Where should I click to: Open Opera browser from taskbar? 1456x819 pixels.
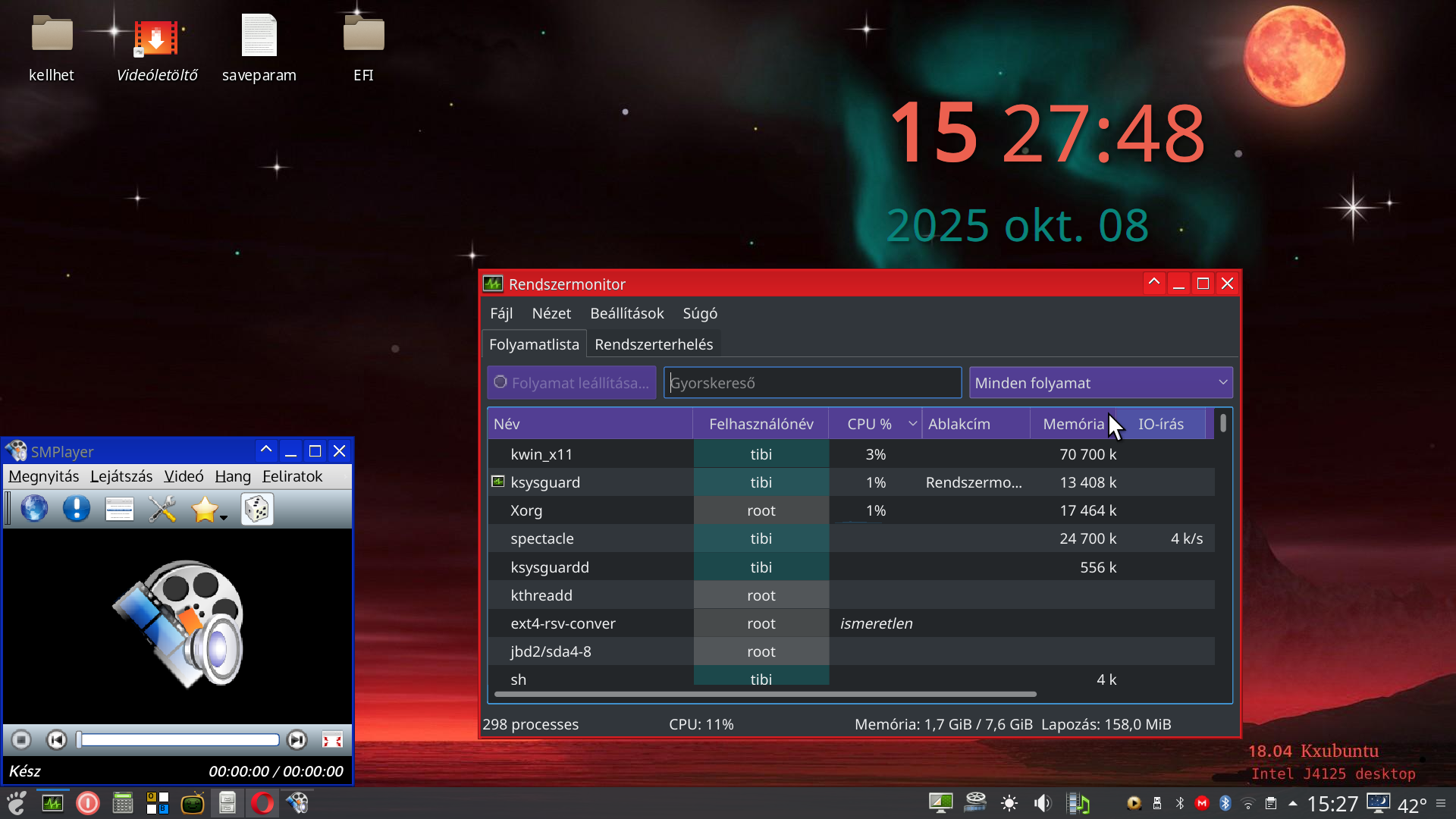tap(262, 803)
